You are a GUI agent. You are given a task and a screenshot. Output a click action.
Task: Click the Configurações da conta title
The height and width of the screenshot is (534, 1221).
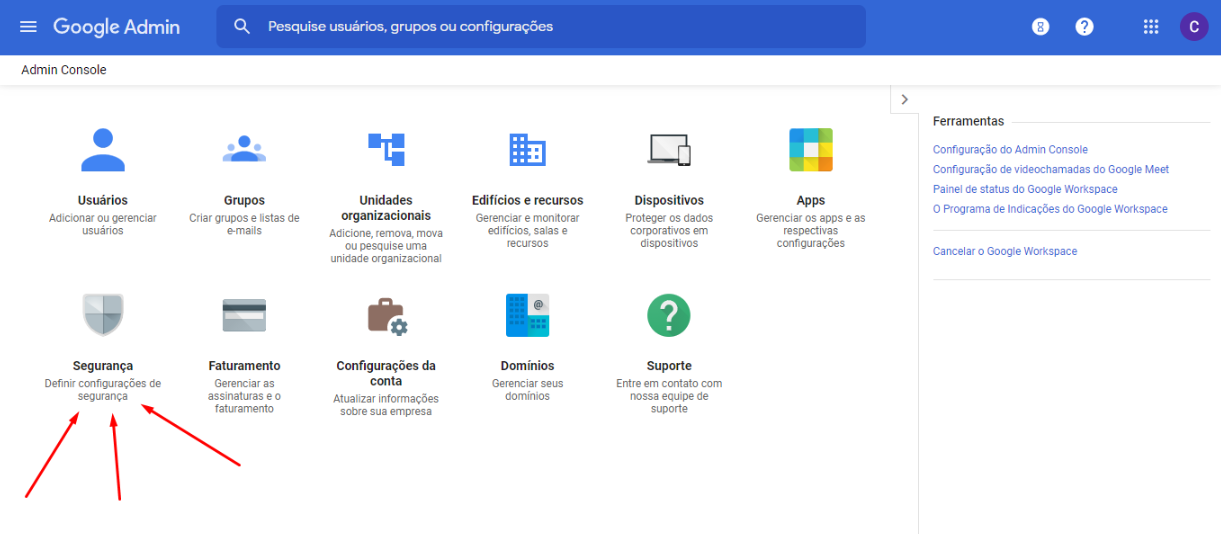tap(386, 373)
